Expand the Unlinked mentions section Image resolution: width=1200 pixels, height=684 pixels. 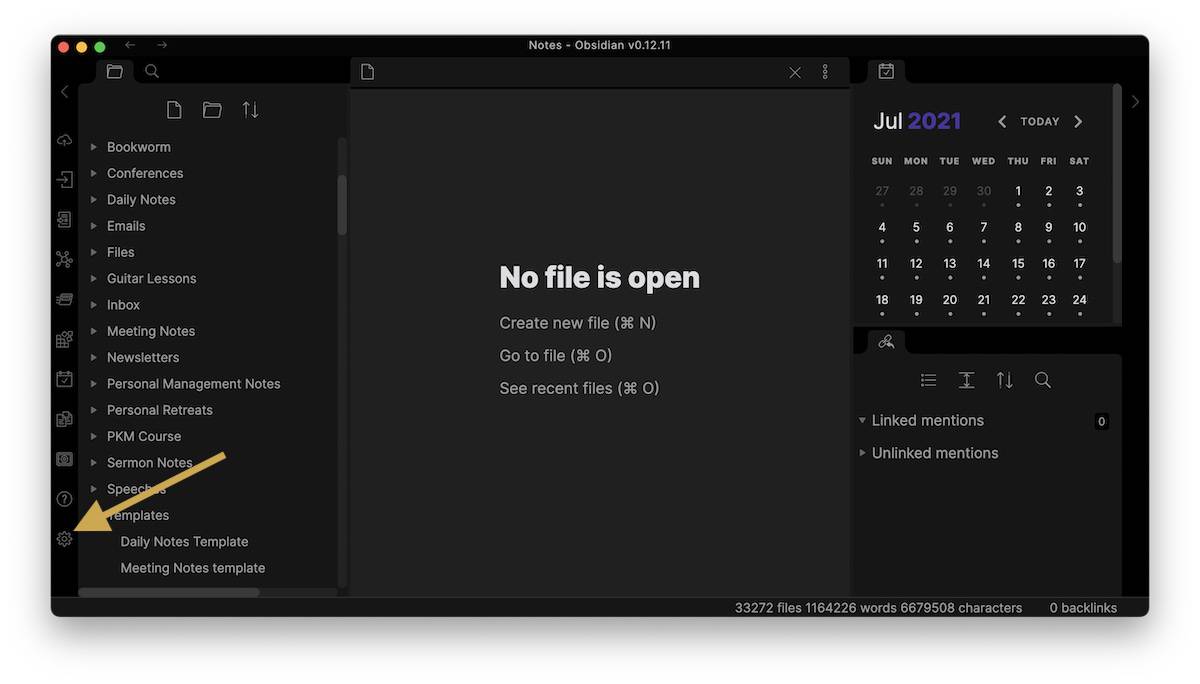click(862, 453)
